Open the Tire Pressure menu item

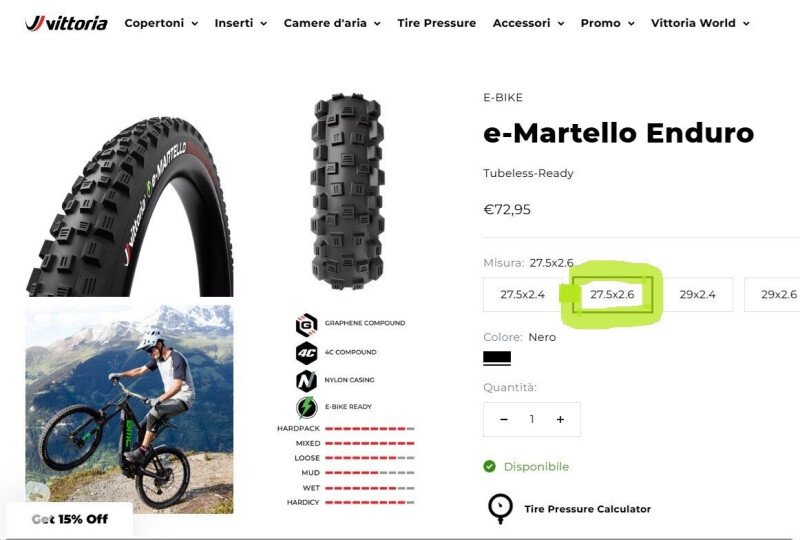[437, 23]
